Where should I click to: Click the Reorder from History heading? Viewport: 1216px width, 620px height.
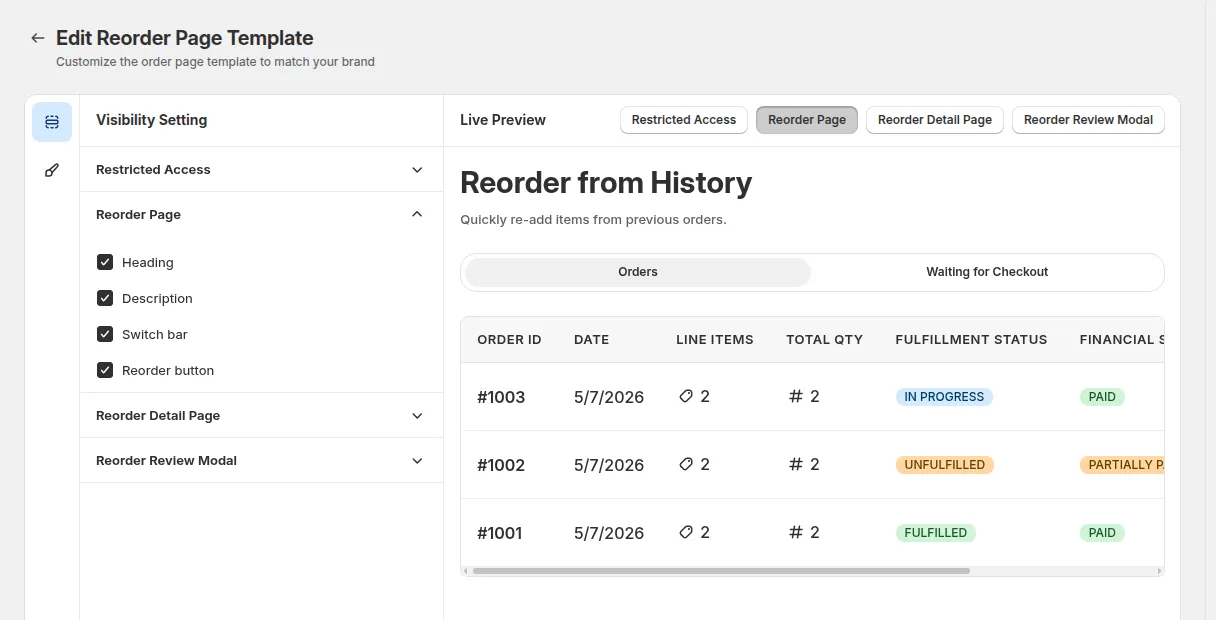pyautogui.click(x=606, y=183)
